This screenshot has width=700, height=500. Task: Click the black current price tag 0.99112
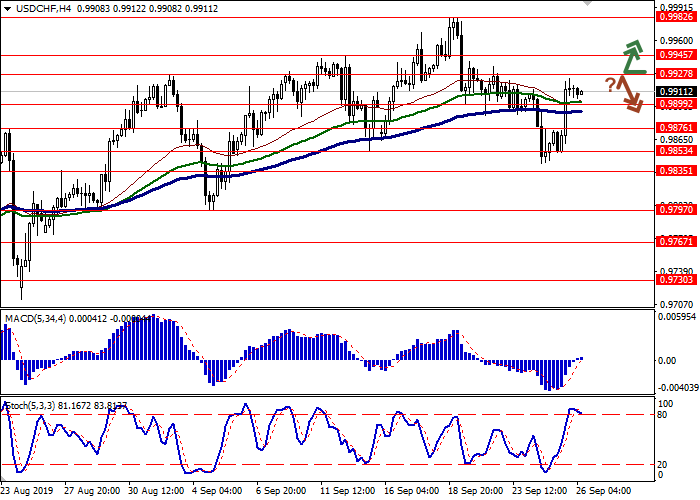[675, 91]
